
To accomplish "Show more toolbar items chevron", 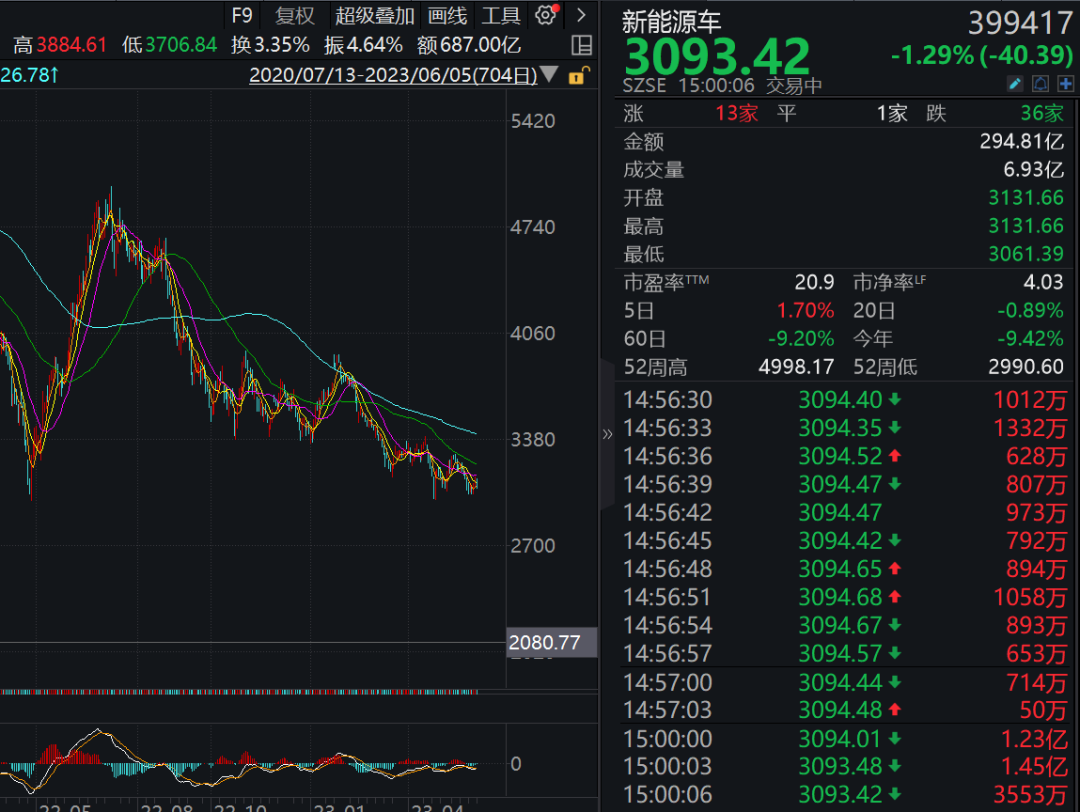I will click(581, 15).
